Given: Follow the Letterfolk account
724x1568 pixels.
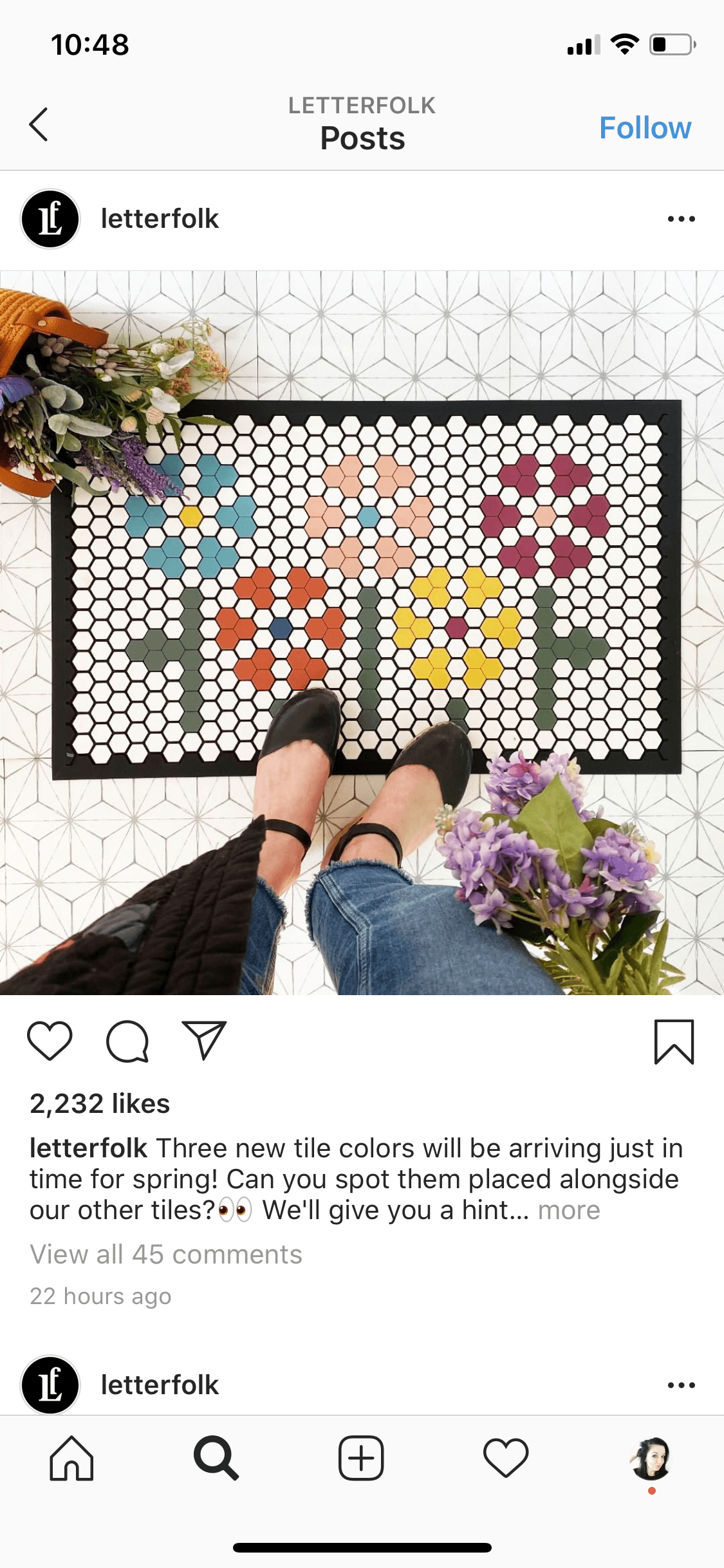Looking at the screenshot, I should [645, 127].
